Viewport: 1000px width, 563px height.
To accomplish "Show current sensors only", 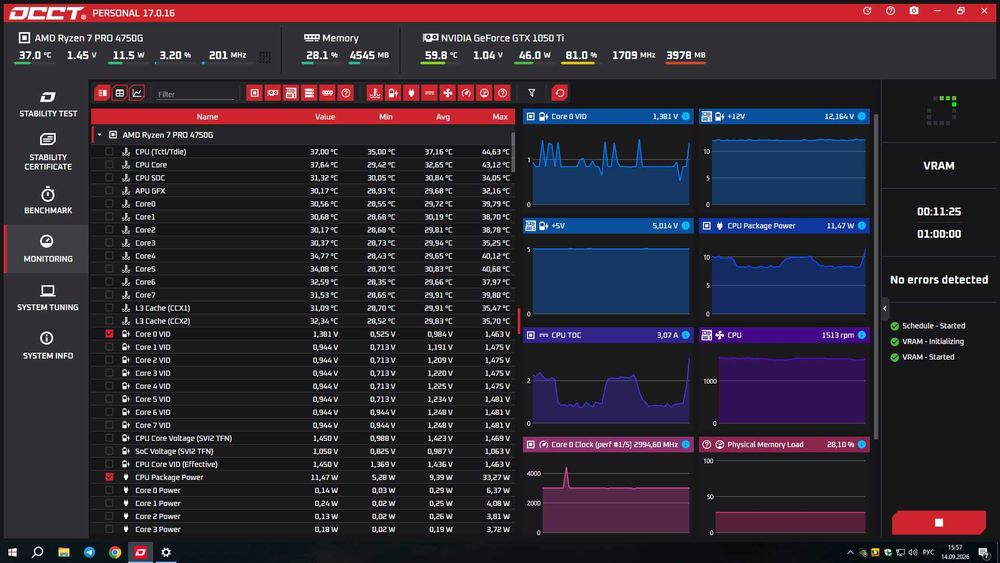I will click(x=429, y=93).
